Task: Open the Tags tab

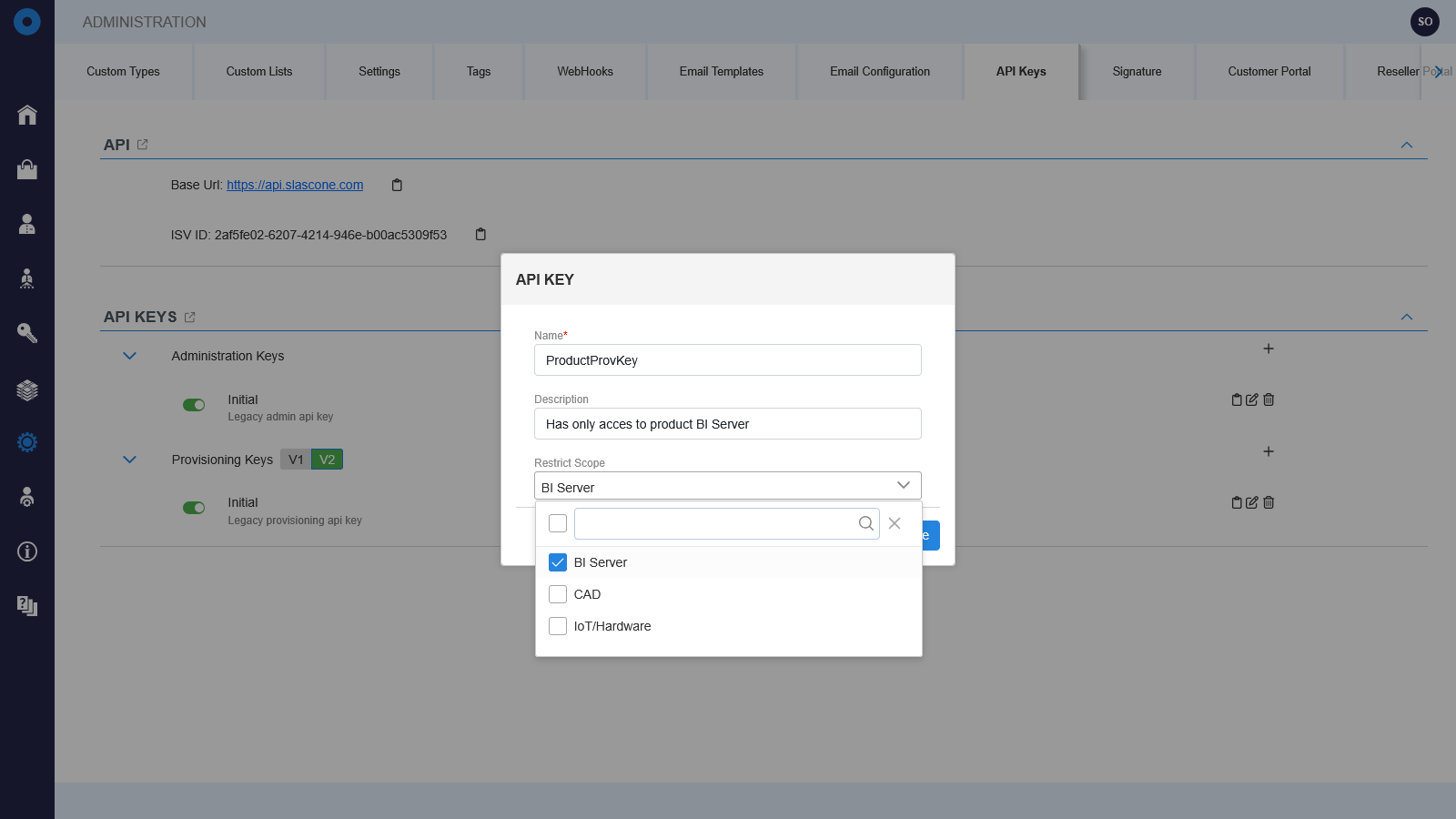Action: coord(479,71)
